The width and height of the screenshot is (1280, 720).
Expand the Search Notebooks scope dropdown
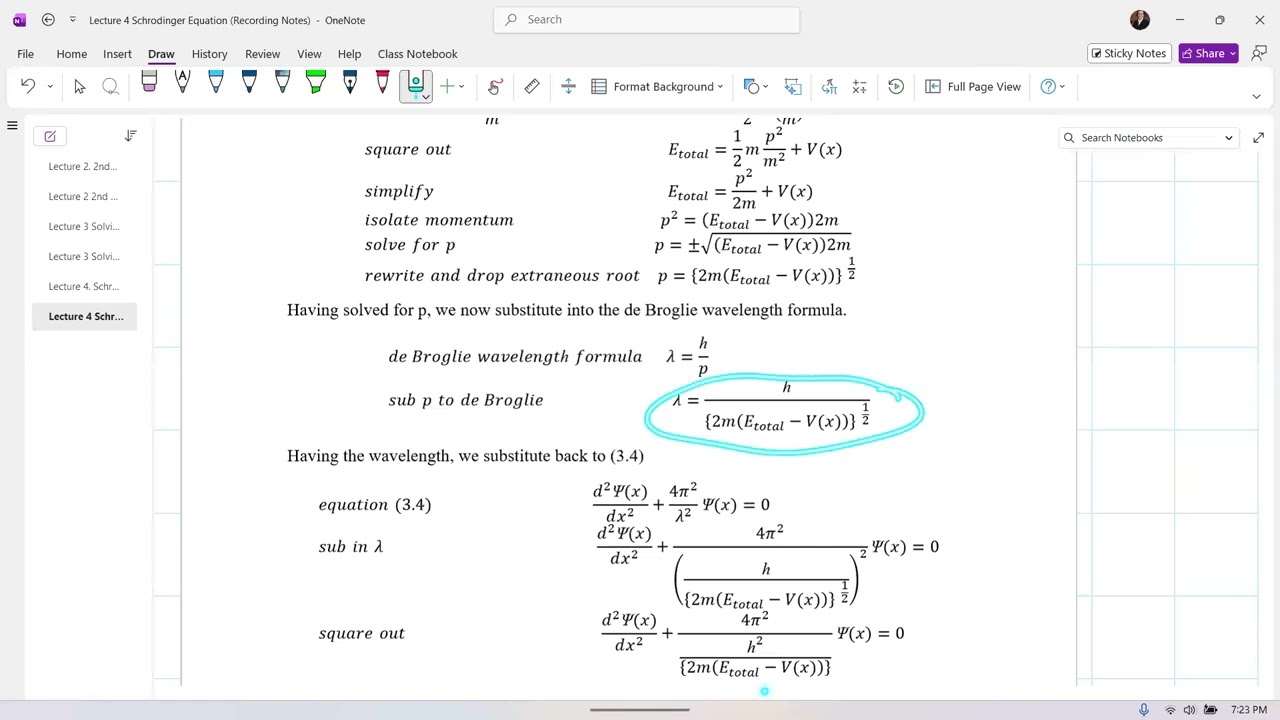point(1229,138)
